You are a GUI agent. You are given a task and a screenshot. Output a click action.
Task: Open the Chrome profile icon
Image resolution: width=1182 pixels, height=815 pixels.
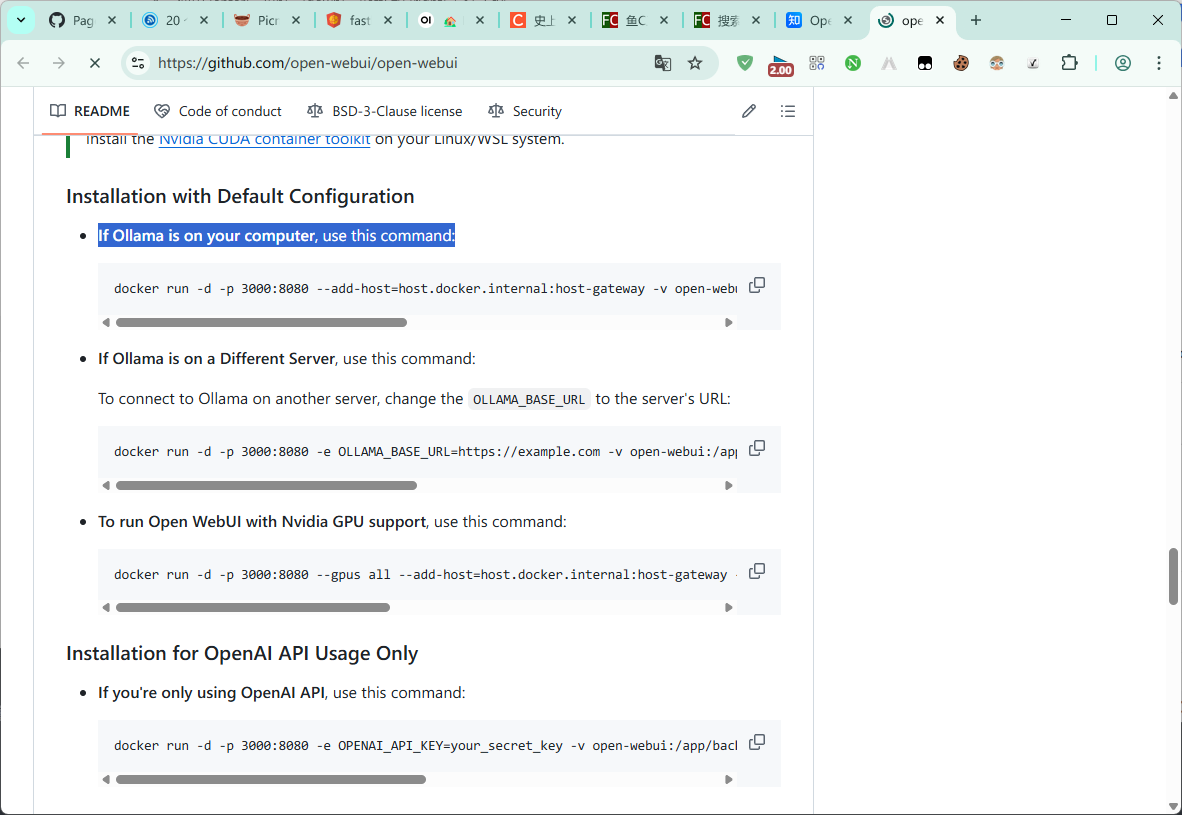coord(1122,63)
